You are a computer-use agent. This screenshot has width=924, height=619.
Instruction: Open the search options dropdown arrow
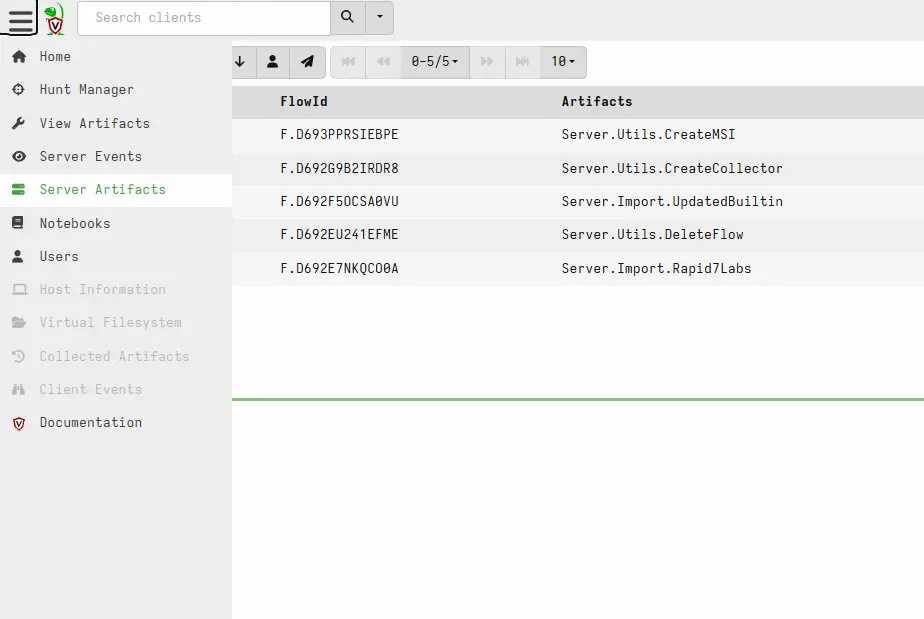point(380,18)
